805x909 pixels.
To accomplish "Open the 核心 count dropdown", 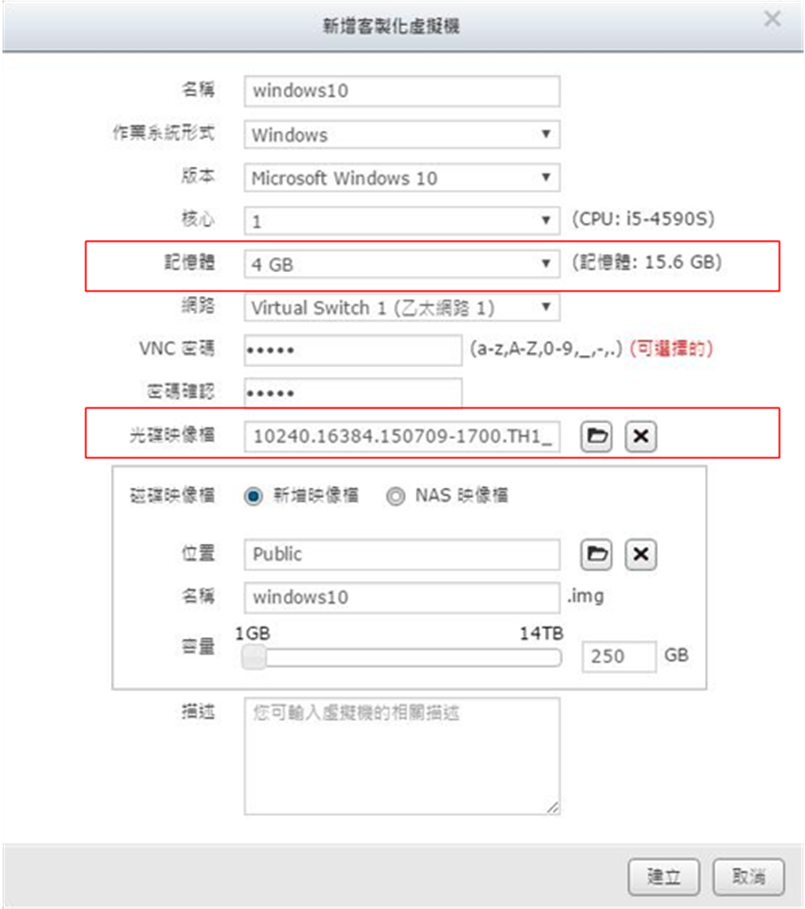I will pyautogui.click(x=401, y=221).
